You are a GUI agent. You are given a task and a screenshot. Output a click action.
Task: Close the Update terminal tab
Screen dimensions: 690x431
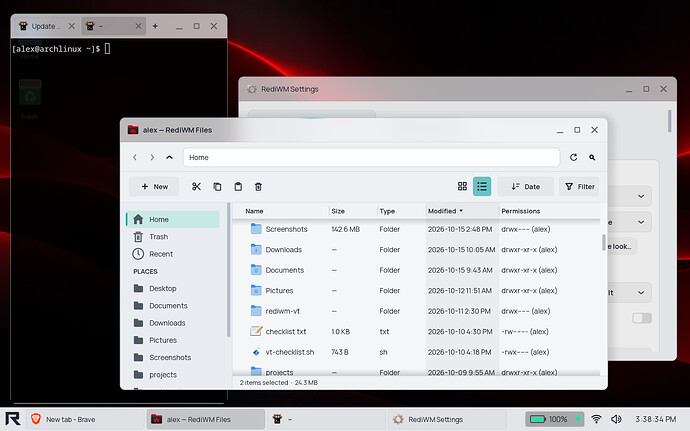point(71,26)
